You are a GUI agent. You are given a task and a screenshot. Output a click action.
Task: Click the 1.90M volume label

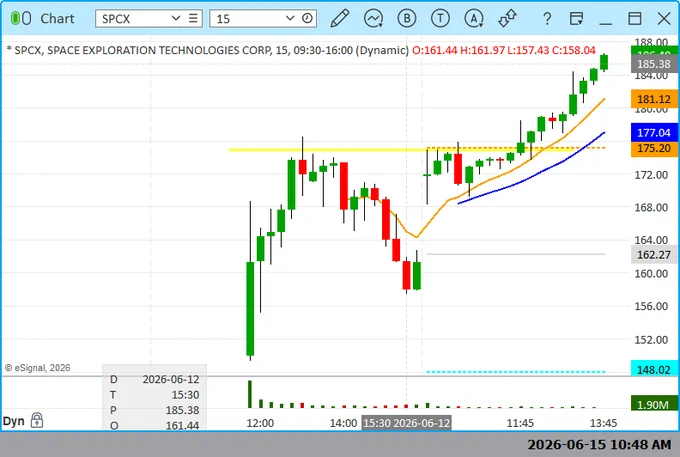pos(654,405)
